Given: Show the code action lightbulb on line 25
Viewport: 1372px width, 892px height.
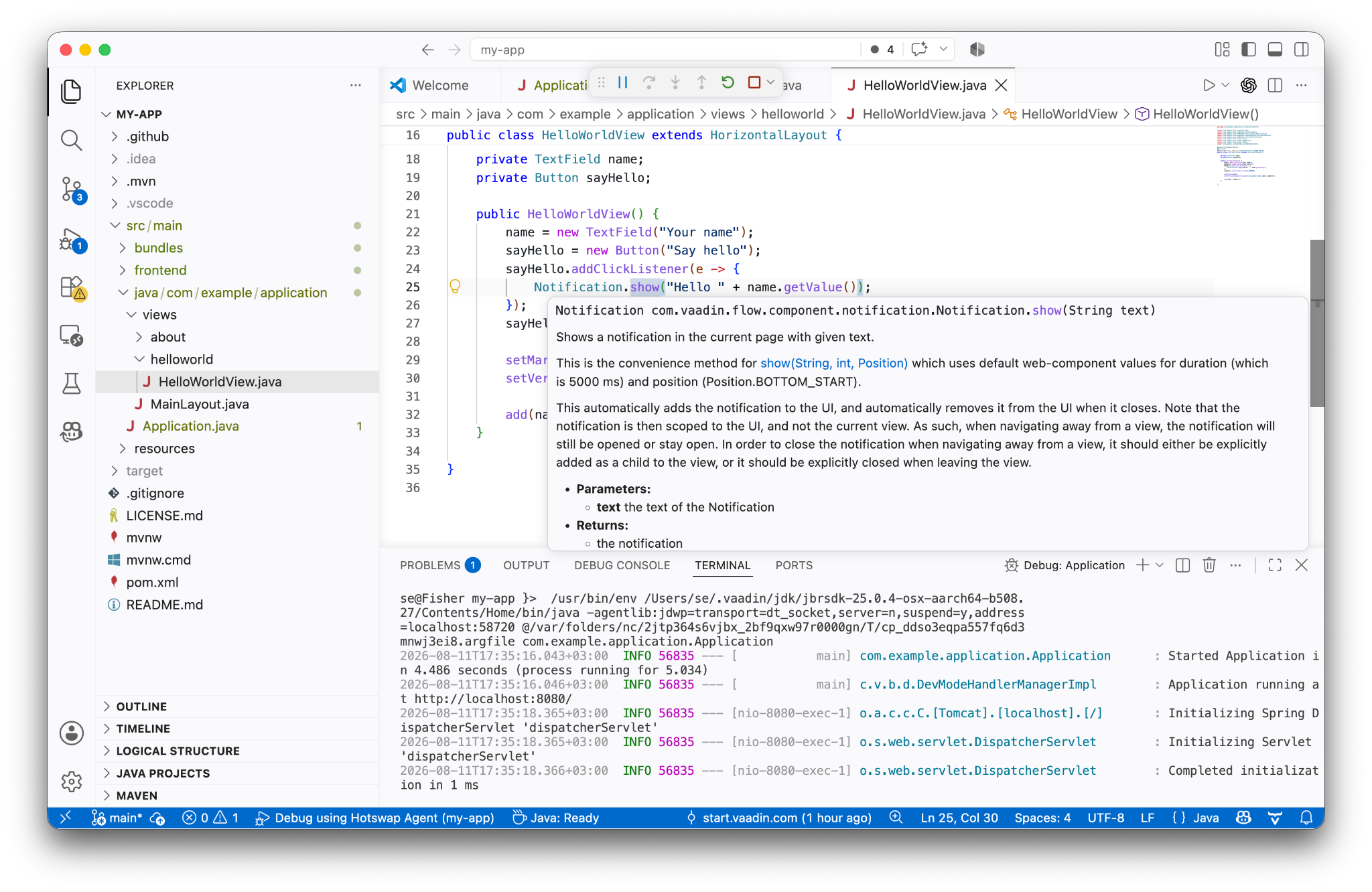Looking at the screenshot, I should click(455, 287).
